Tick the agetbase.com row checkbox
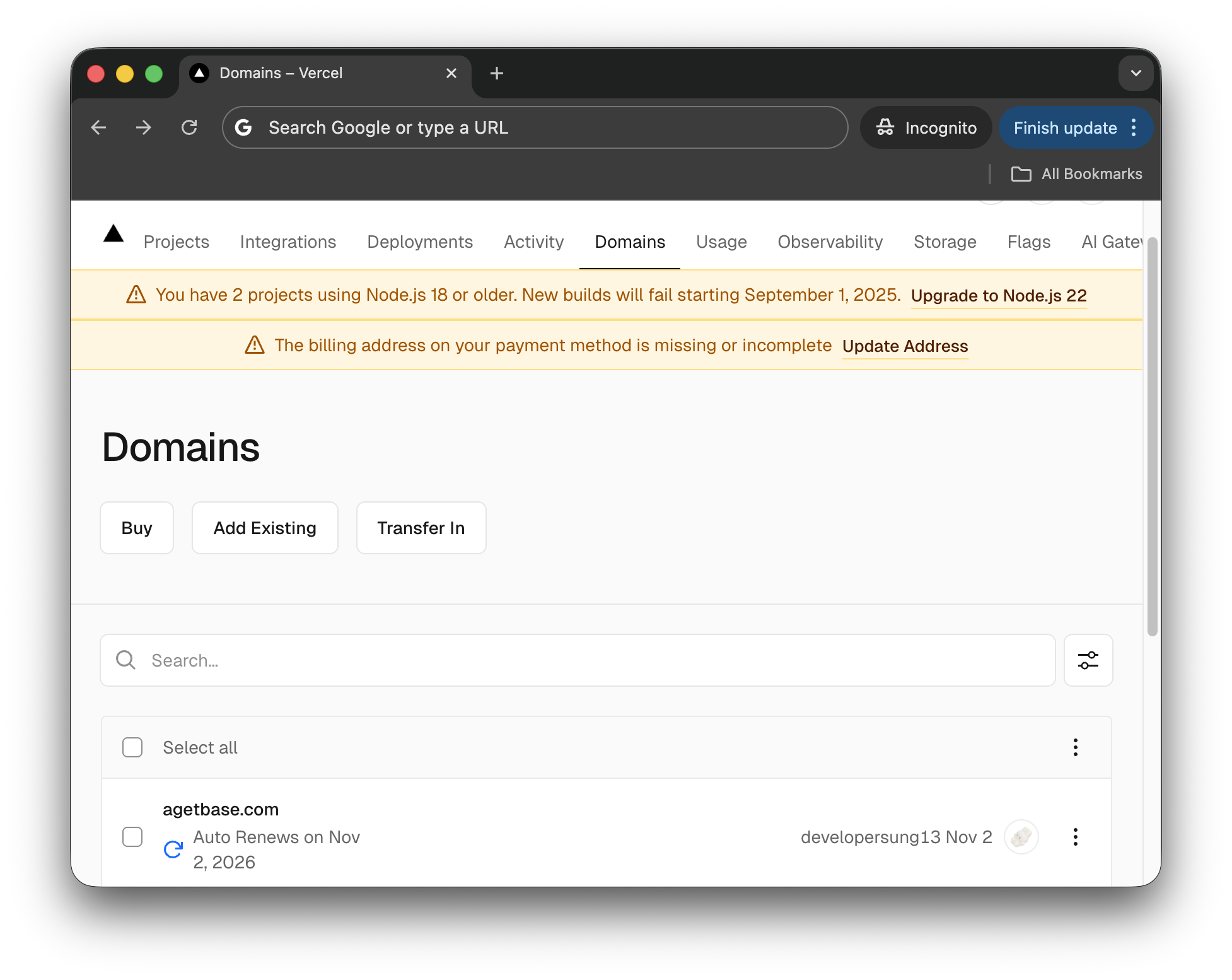The image size is (1232, 980). [x=132, y=837]
